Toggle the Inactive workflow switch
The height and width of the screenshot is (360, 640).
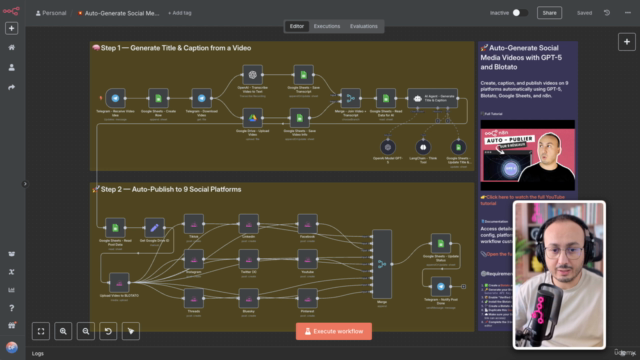tap(520, 13)
